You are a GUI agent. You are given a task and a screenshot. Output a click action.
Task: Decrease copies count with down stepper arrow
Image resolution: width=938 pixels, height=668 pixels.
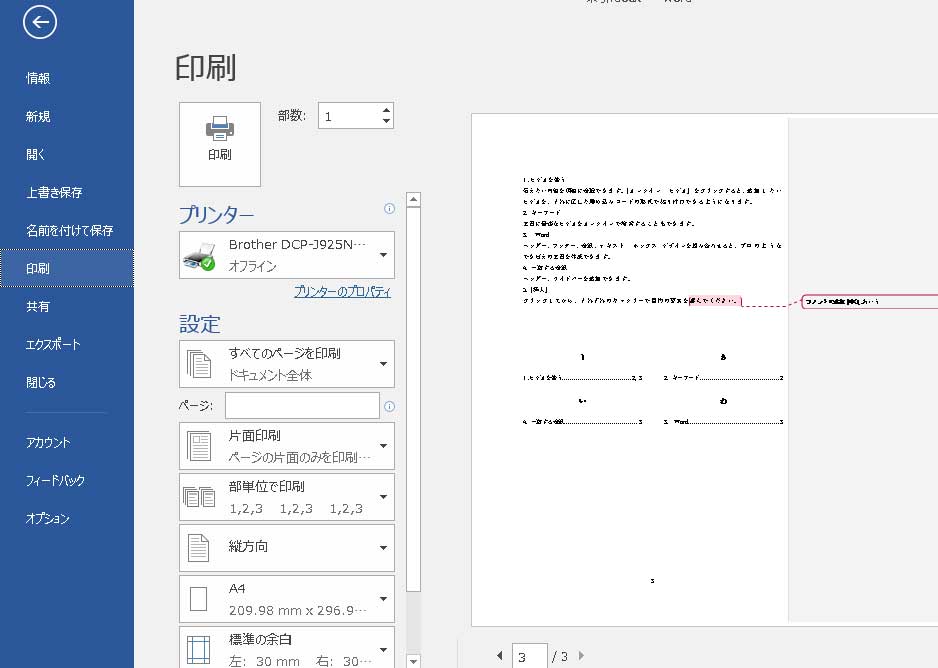click(386, 122)
